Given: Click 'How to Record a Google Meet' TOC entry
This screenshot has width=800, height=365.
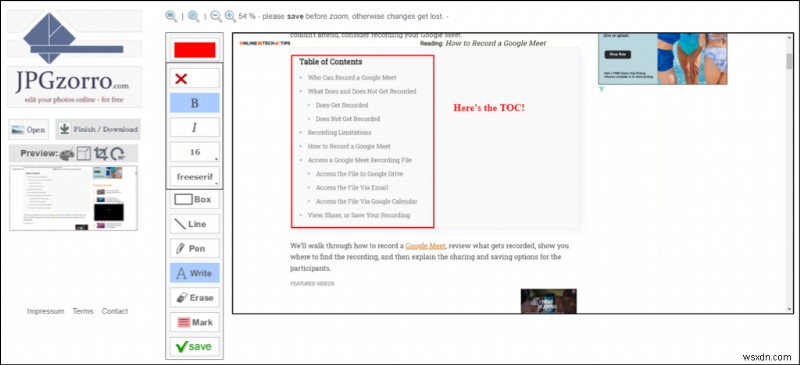Looking at the screenshot, I should coord(349,146).
